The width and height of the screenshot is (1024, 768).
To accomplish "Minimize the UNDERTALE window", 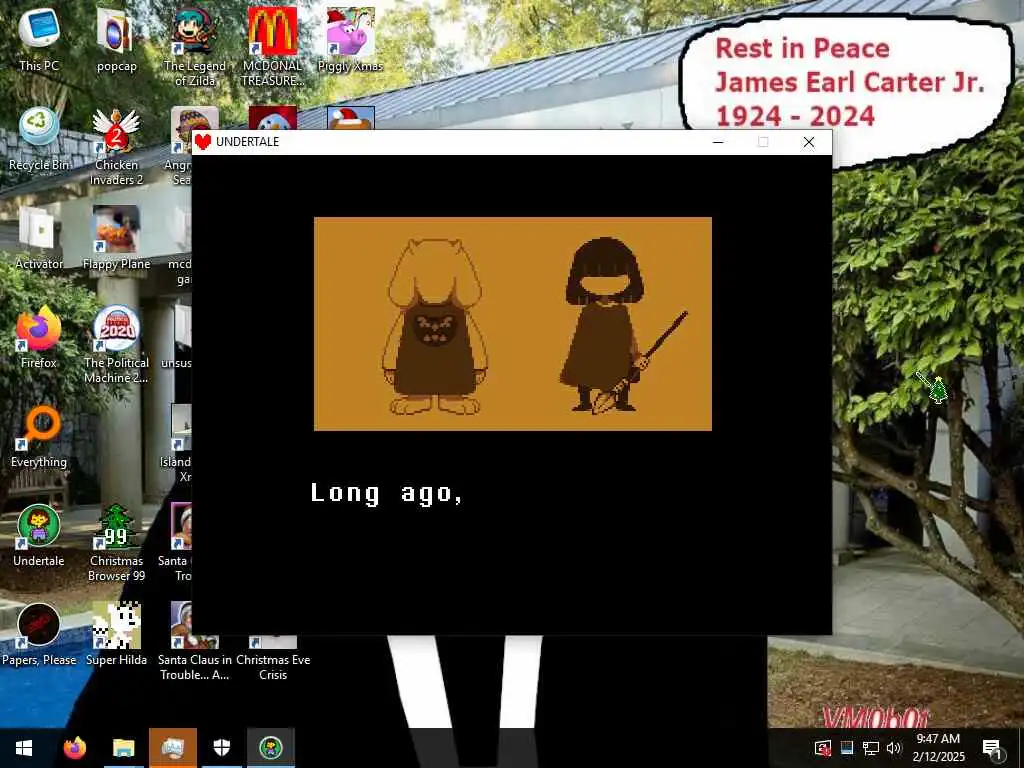I will click(x=718, y=142).
